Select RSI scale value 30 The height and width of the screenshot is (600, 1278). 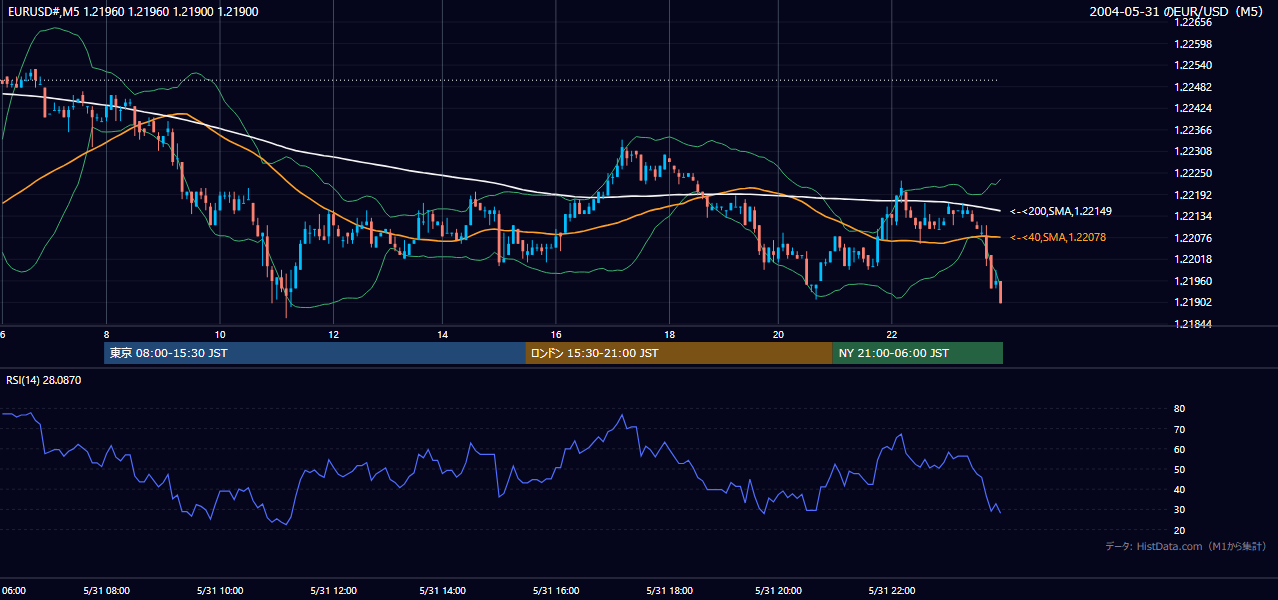click(1180, 510)
